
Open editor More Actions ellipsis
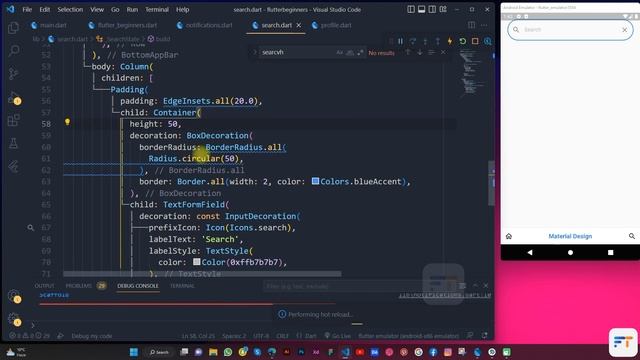(x=484, y=25)
